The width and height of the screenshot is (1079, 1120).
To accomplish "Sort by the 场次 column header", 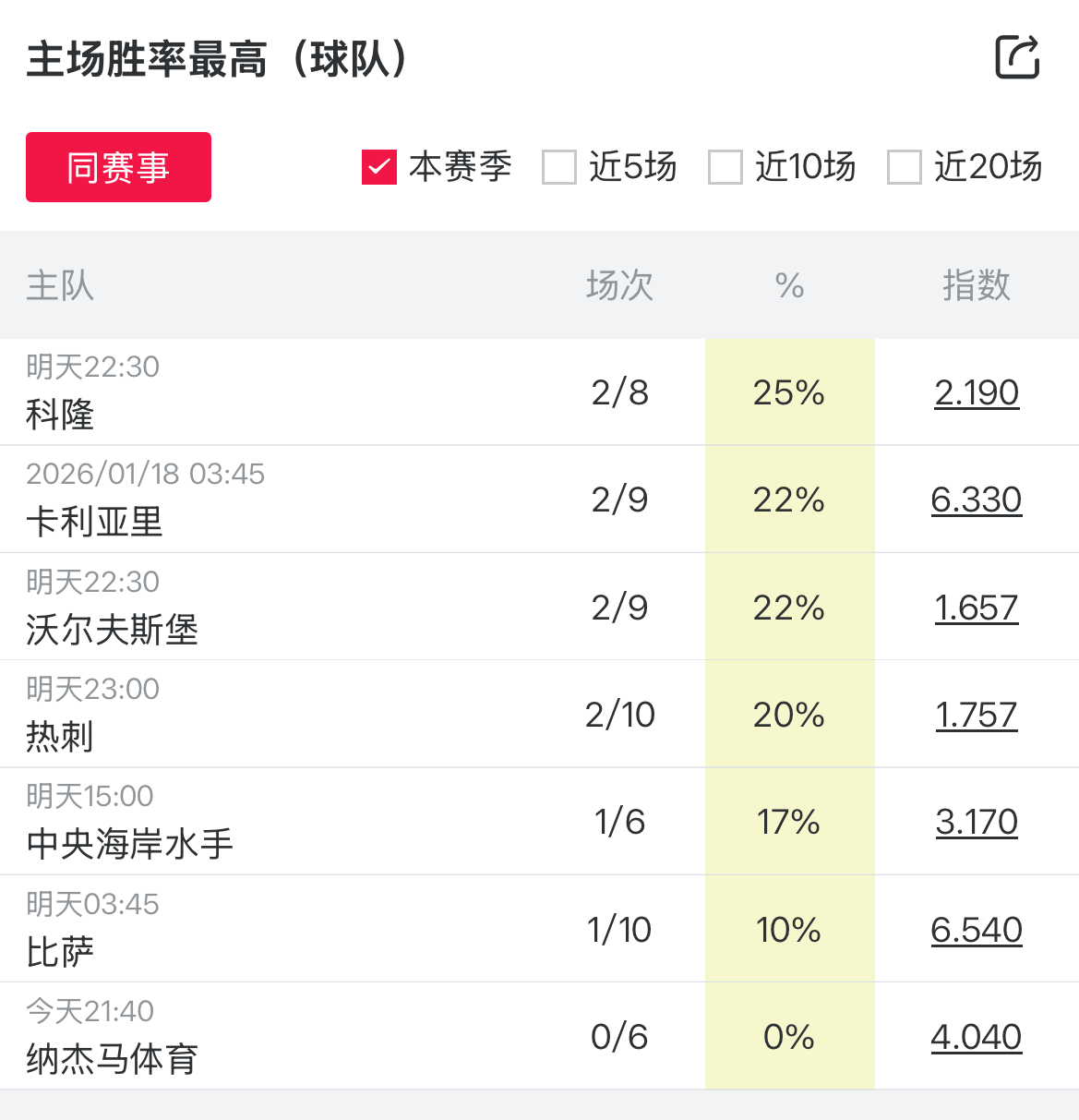I will click(619, 285).
